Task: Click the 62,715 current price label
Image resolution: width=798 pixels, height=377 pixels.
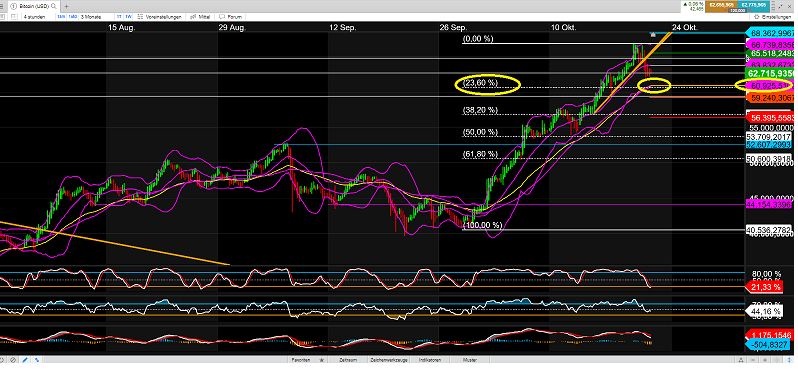Action: tap(770, 74)
